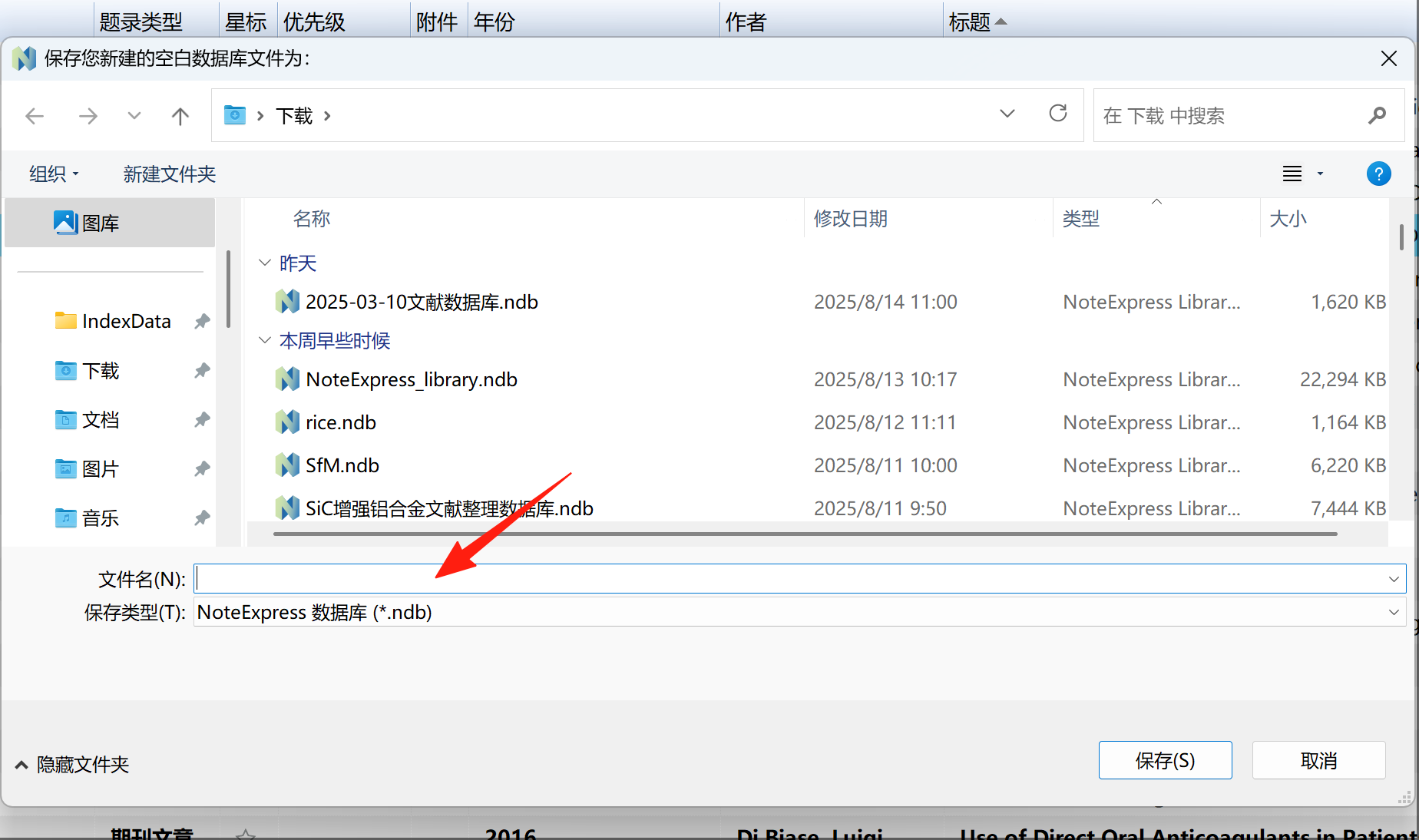Select 图库 in the navigation pane
Image resolution: width=1419 pixels, height=840 pixels.
tap(110, 223)
